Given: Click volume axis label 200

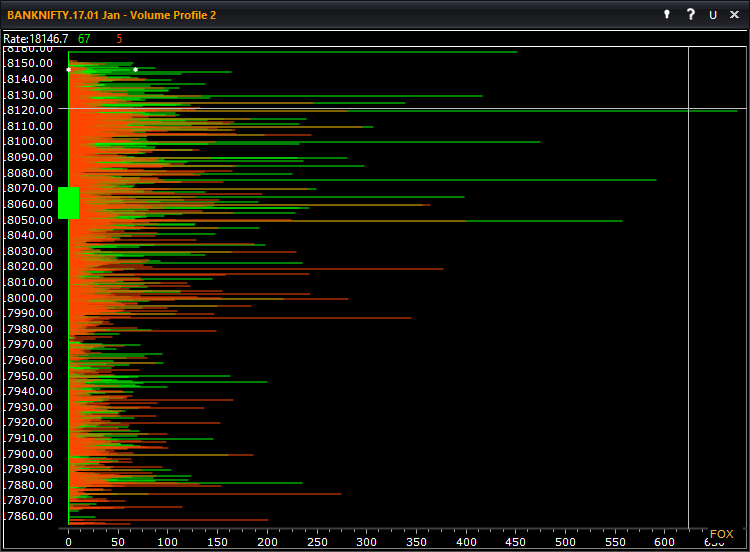Looking at the screenshot, I should (267, 542).
